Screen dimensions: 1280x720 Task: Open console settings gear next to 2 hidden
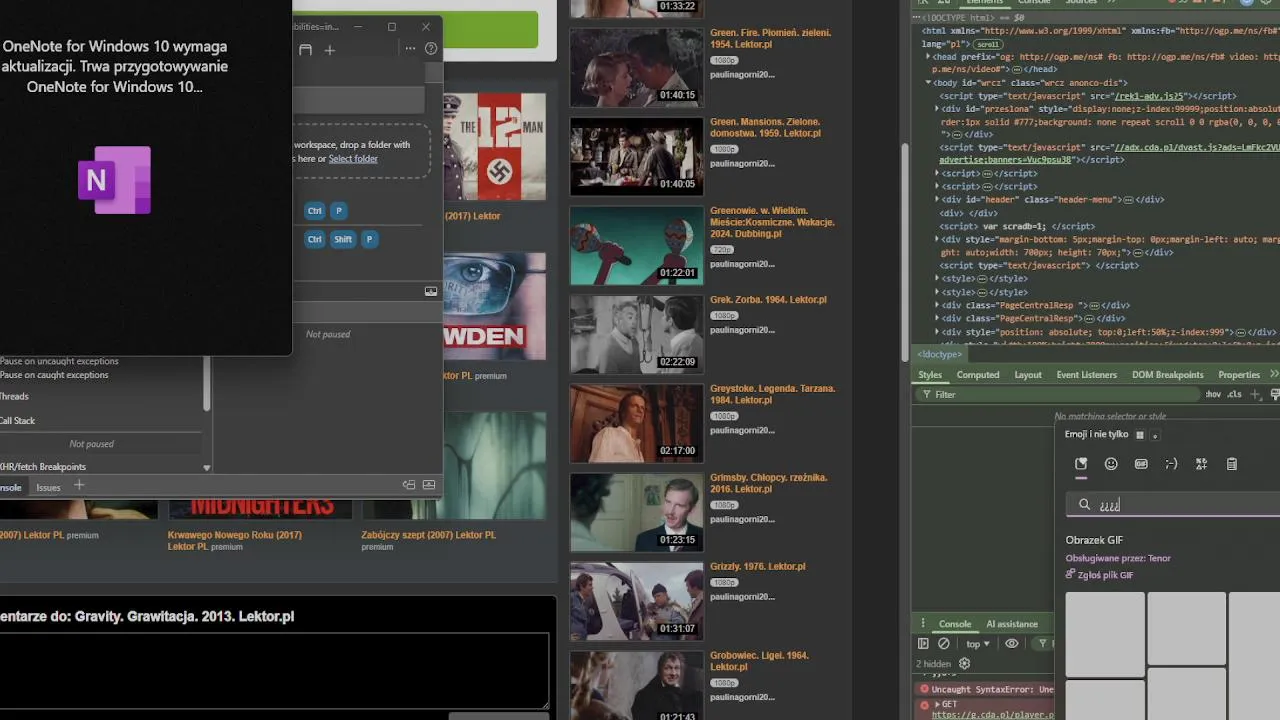coord(965,663)
